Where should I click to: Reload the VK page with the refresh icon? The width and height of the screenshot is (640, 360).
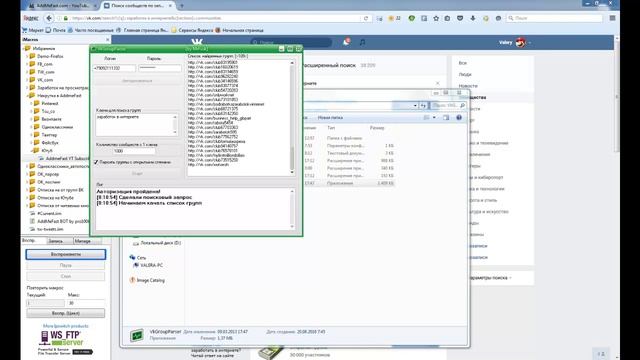coord(366,18)
